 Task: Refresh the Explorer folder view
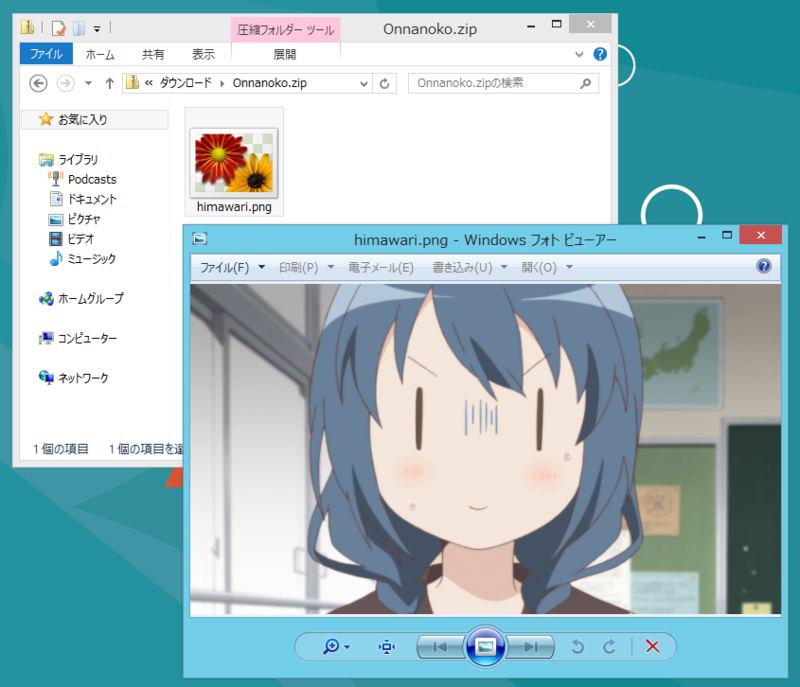coord(385,84)
